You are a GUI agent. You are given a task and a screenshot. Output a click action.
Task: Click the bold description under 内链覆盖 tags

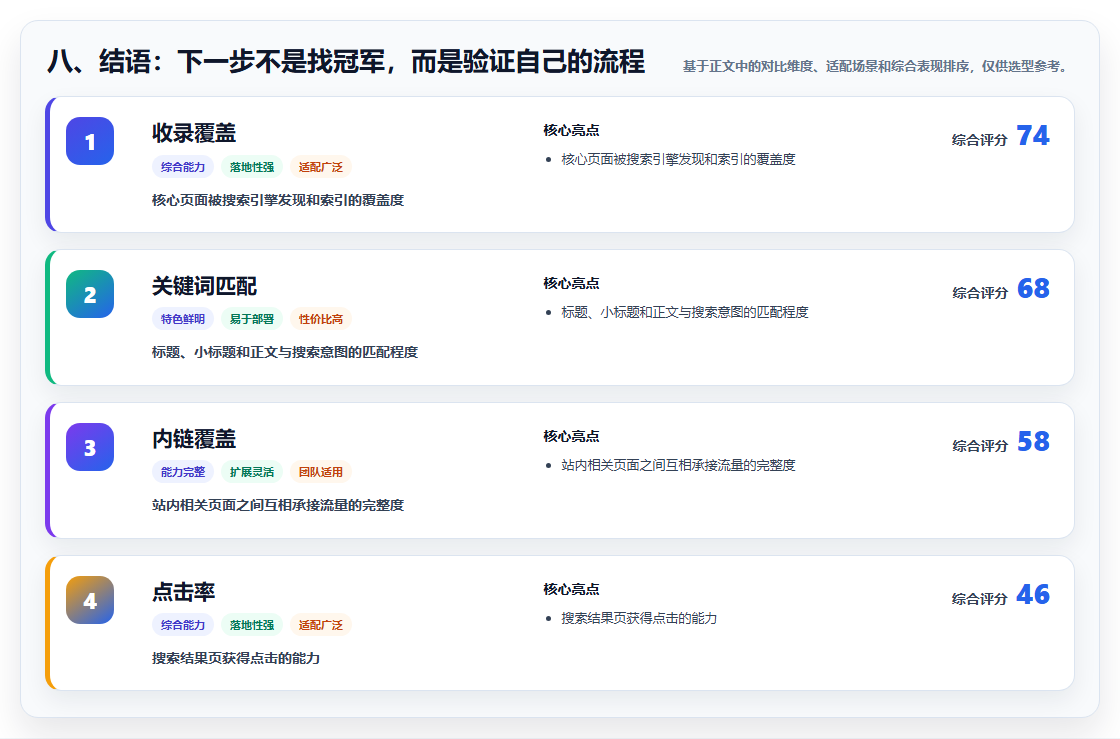click(x=278, y=505)
